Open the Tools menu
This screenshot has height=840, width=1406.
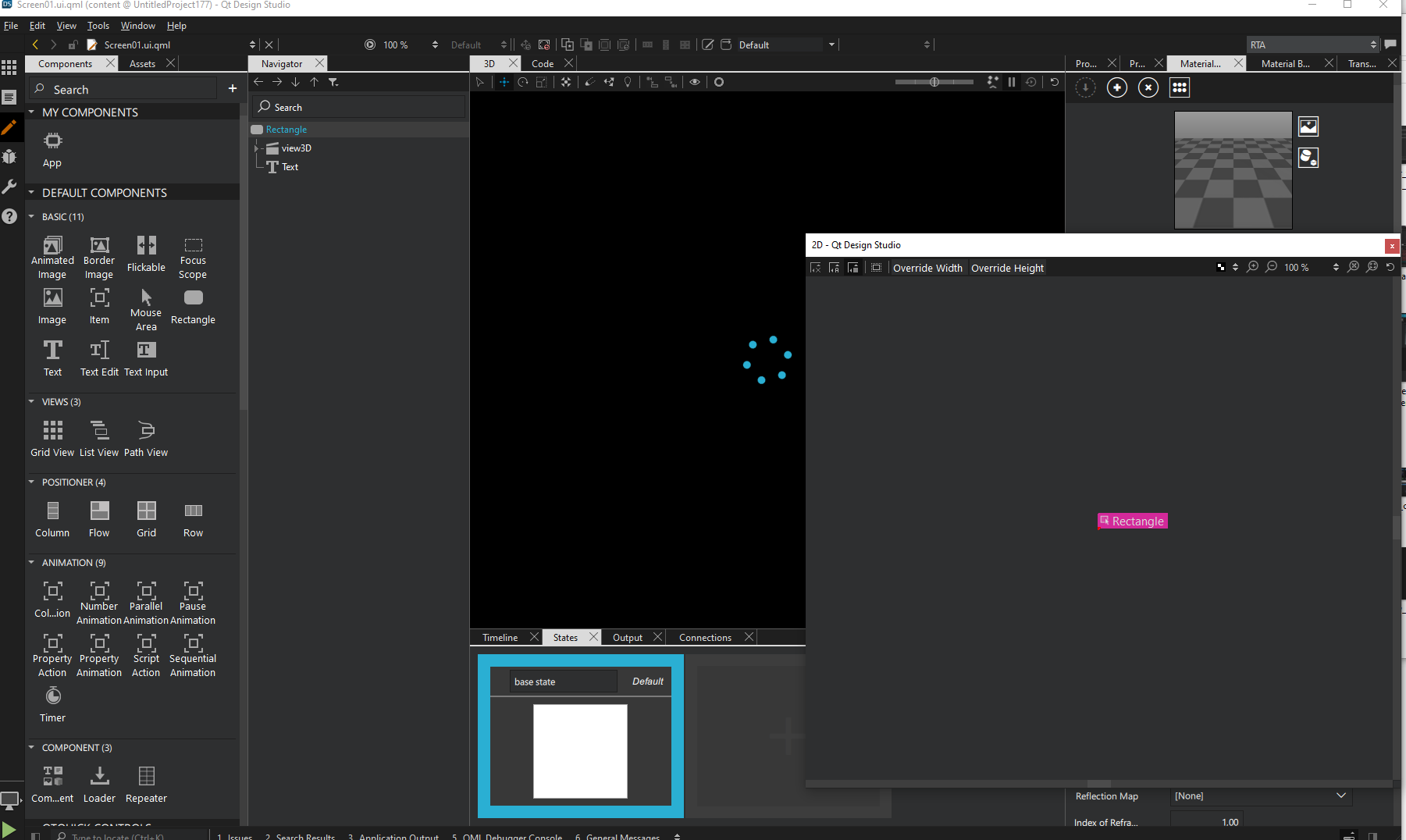[98, 26]
